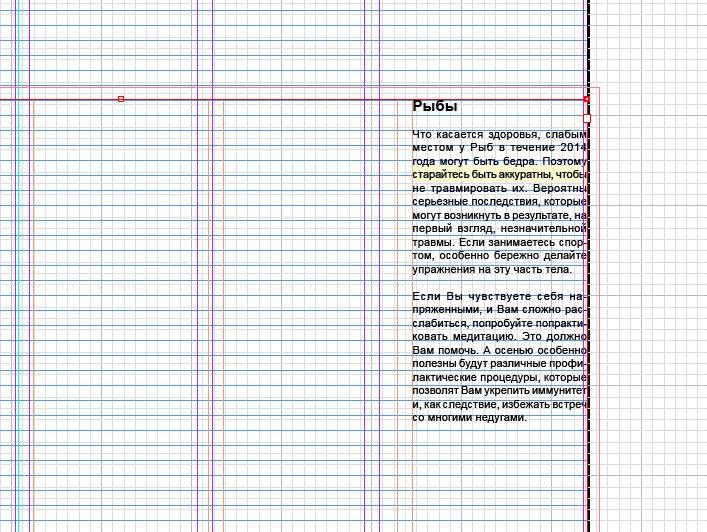Click the word "иммунитет" near the paragraph end
Image resolution: width=707 pixels, height=532 pixels.
[x=559, y=390]
